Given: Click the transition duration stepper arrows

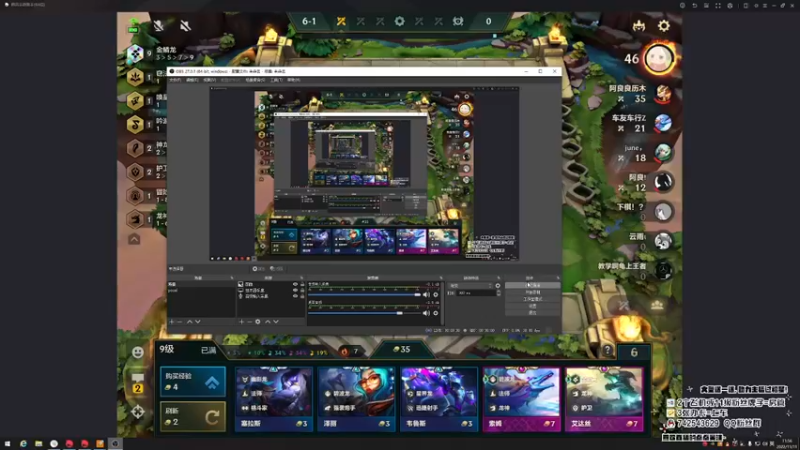Looking at the screenshot, I should pyautogui.click(x=498, y=293).
